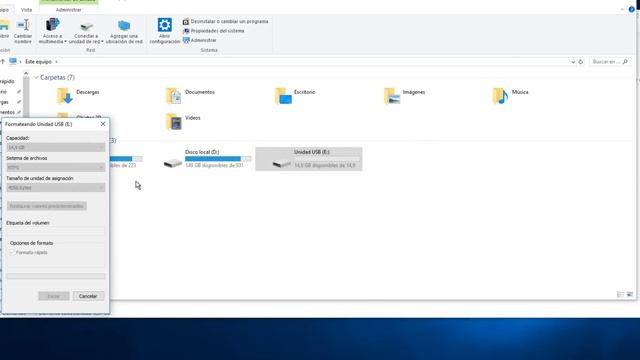Click the search magnifier icon
The width and height of the screenshot is (640, 360).
(625, 62)
